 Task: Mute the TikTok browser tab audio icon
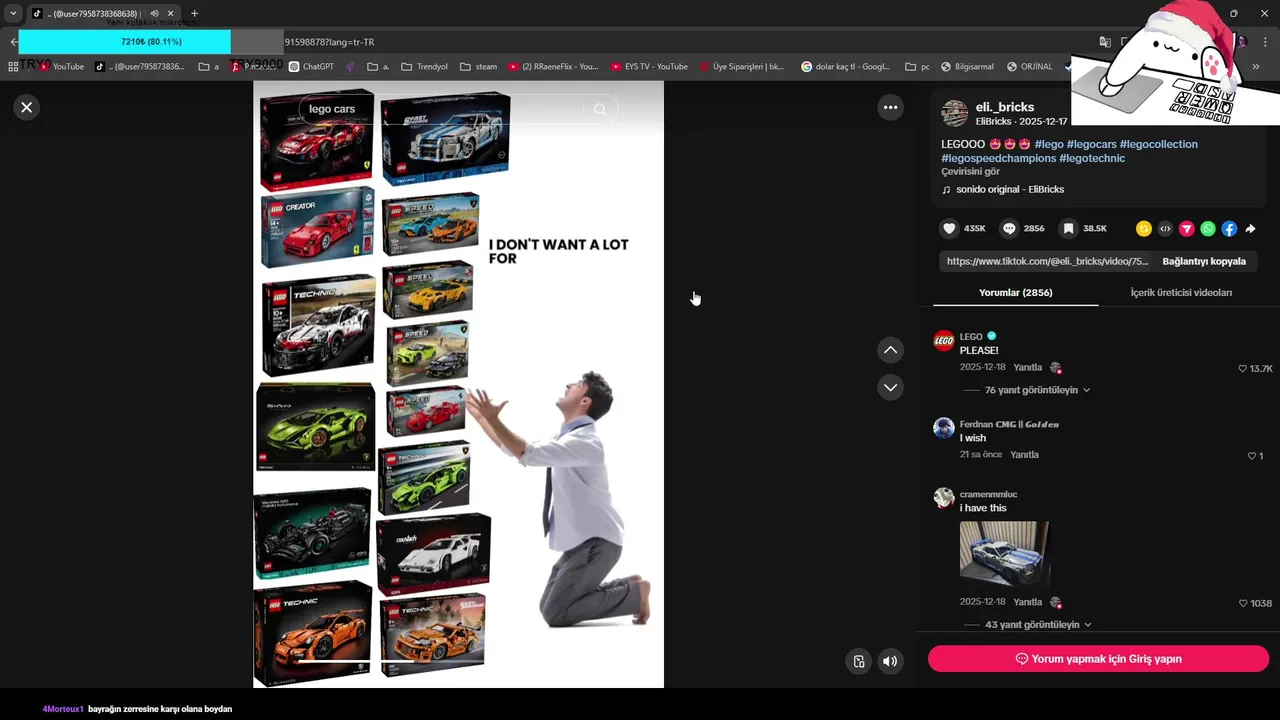[x=154, y=13]
